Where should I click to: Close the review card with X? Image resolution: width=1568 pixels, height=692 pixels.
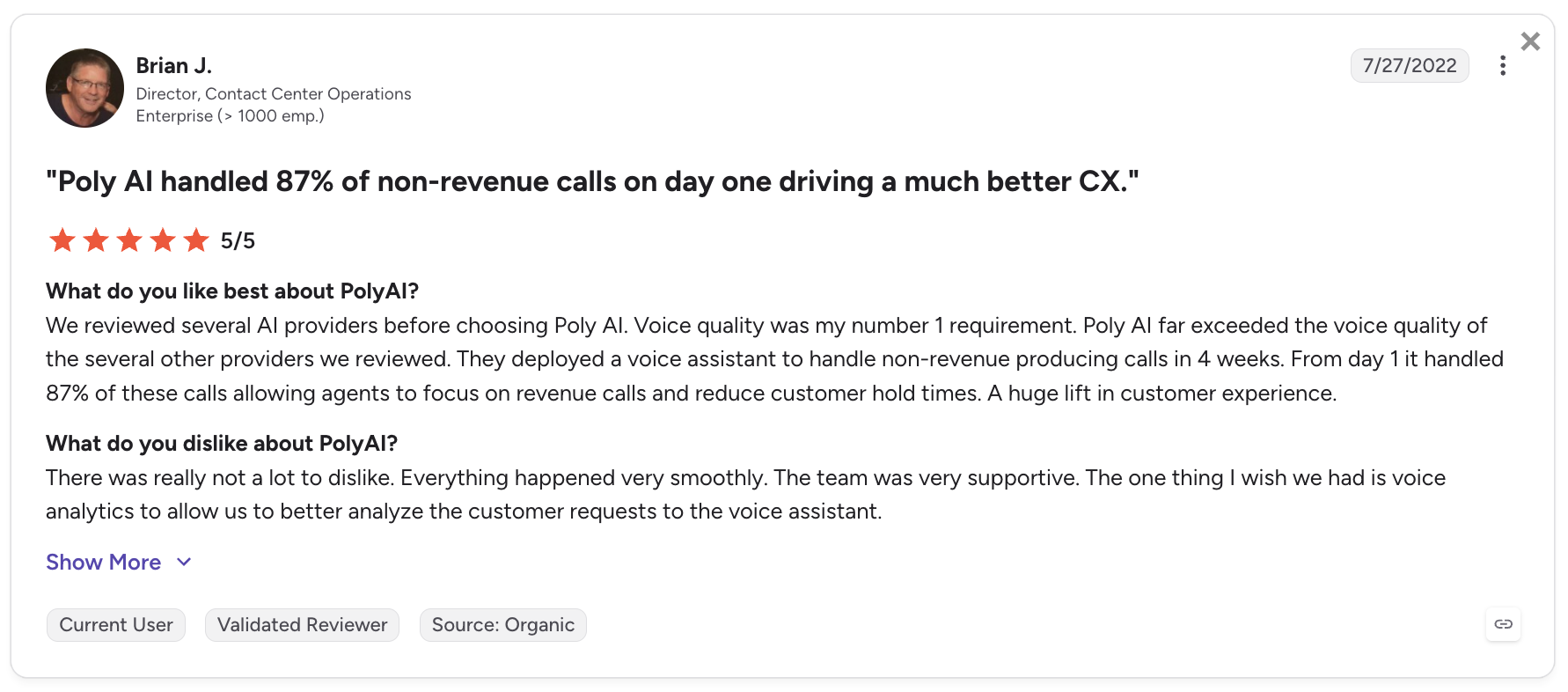(x=1530, y=41)
